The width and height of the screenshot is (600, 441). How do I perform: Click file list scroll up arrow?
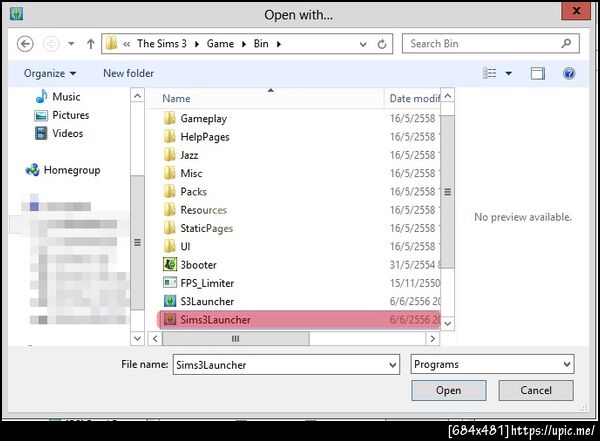[447, 96]
